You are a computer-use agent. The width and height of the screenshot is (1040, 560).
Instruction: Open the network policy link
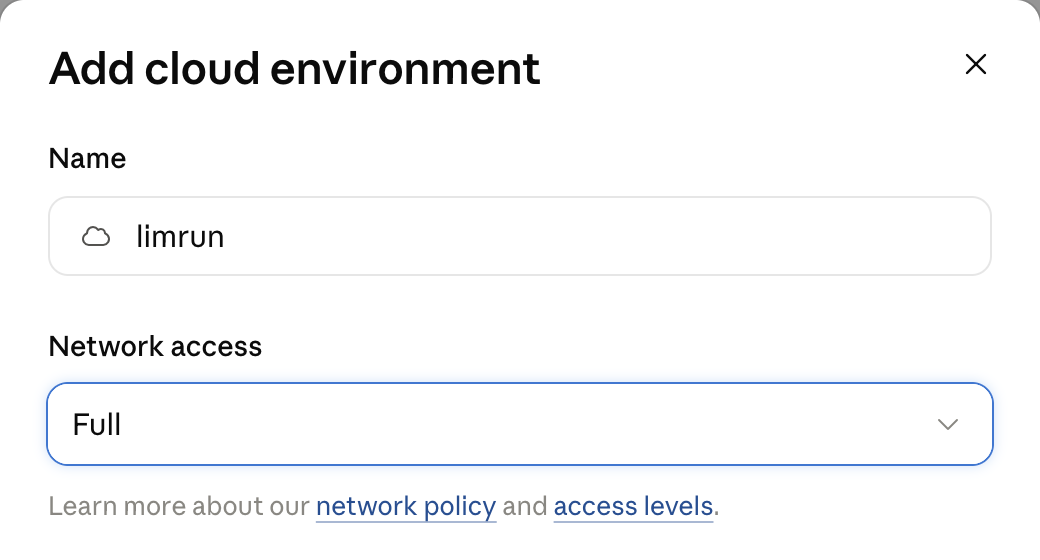pyautogui.click(x=406, y=506)
